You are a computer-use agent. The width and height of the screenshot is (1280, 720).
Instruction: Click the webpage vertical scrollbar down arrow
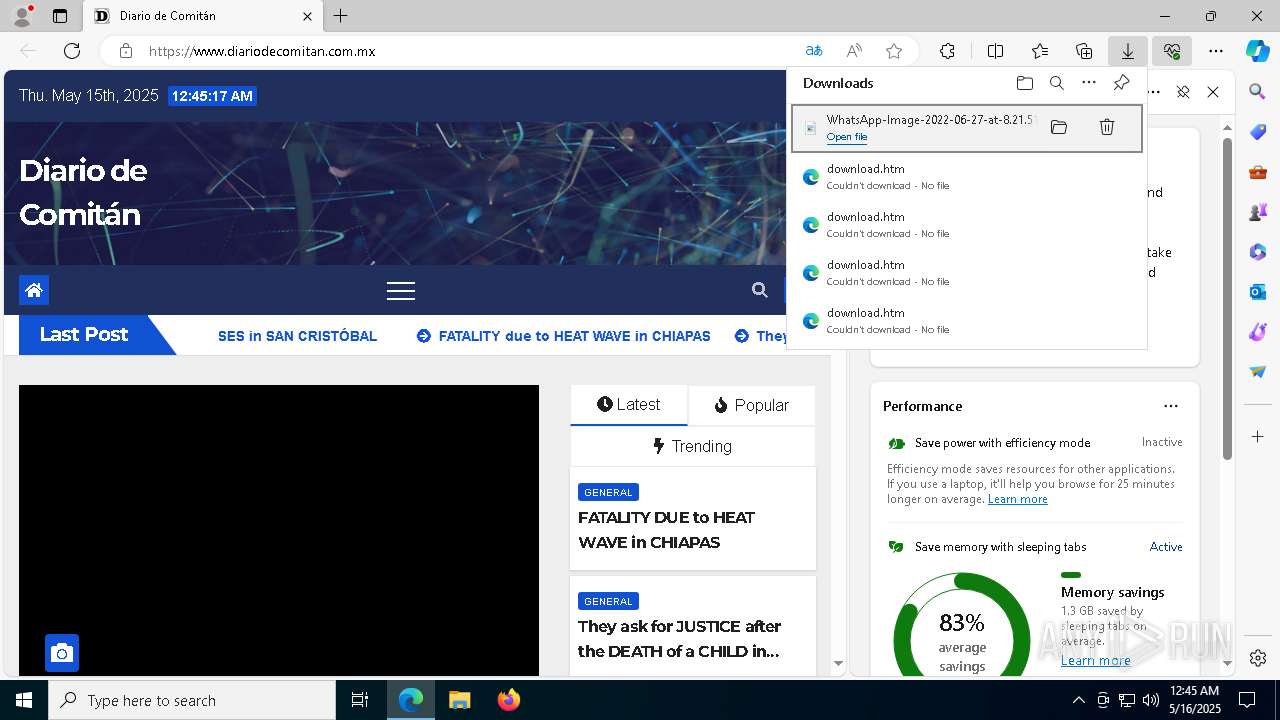tap(838, 663)
